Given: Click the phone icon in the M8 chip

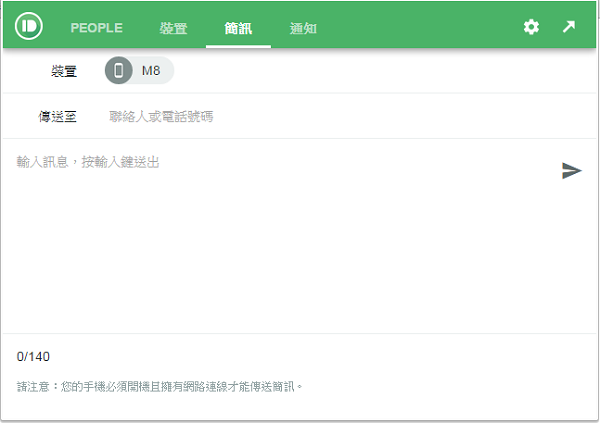Looking at the screenshot, I should [x=119, y=71].
